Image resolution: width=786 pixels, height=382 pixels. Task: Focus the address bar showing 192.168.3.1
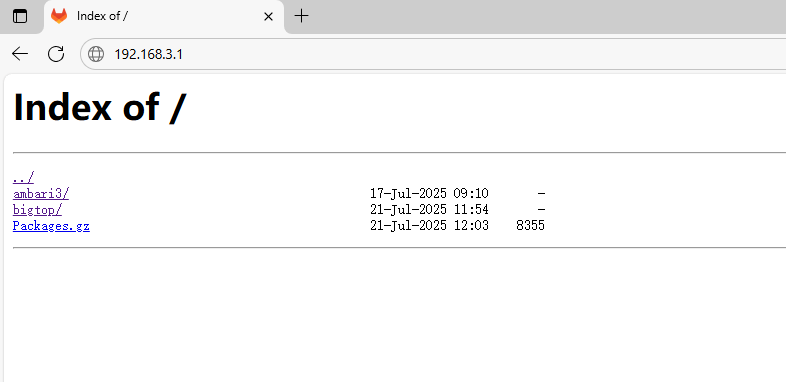[433, 54]
